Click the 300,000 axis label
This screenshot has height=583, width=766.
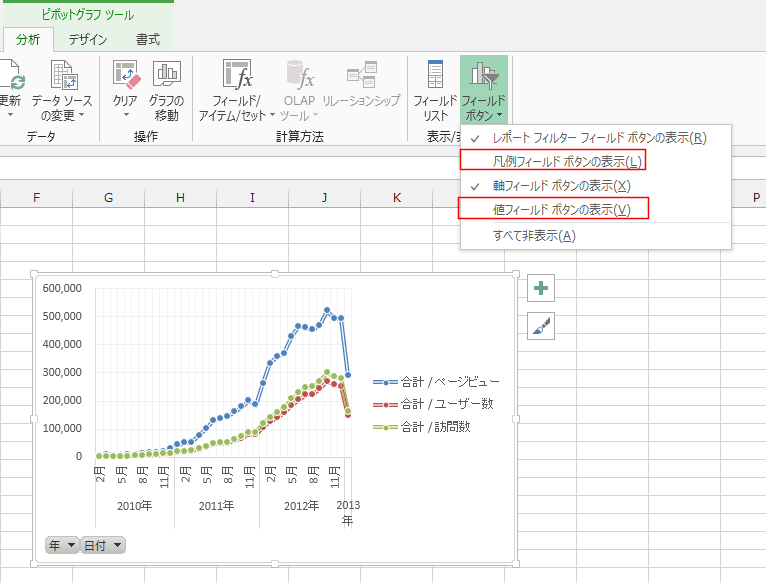pyautogui.click(x=62, y=372)
